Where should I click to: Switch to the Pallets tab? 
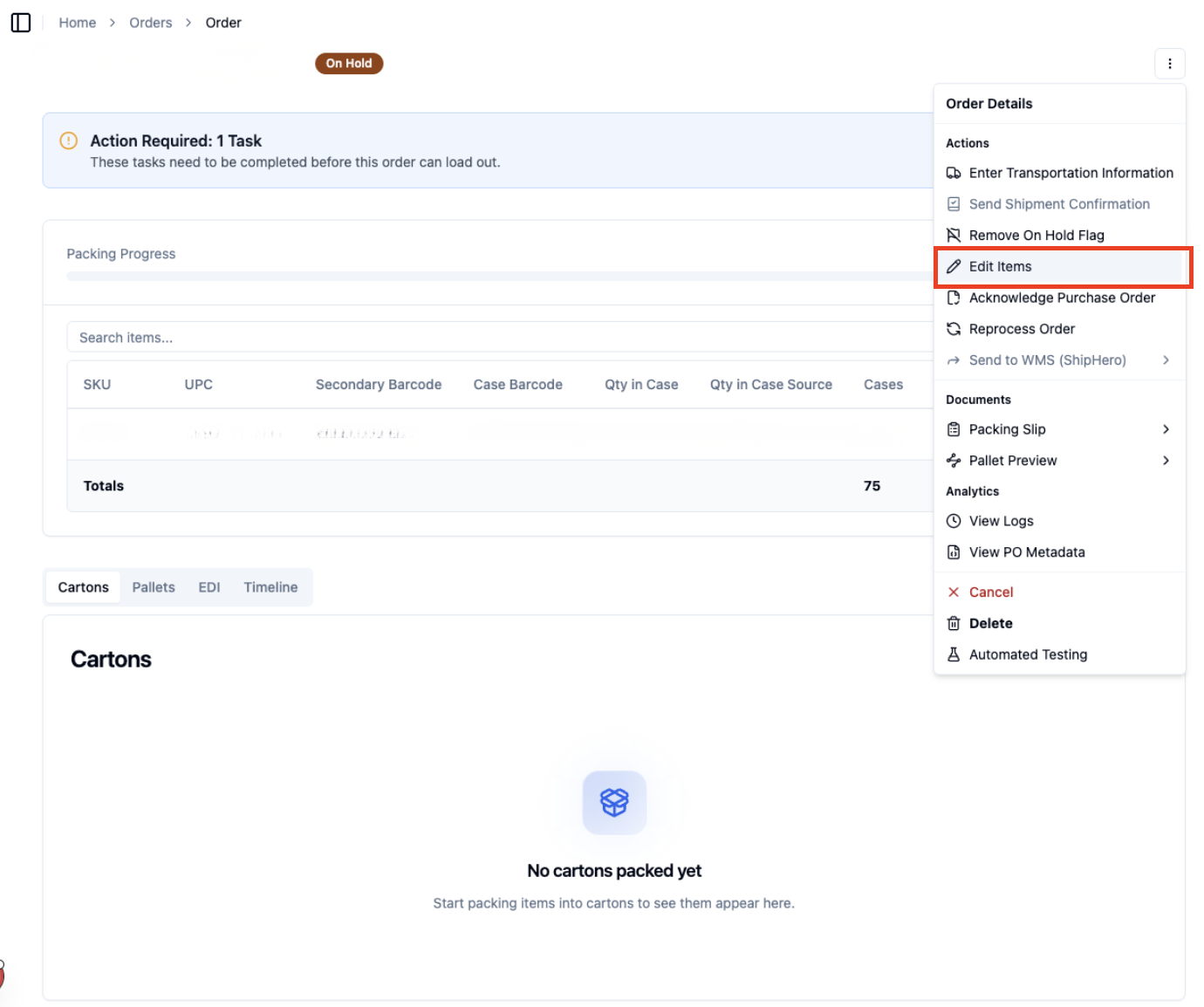click(x=154, y=587)
